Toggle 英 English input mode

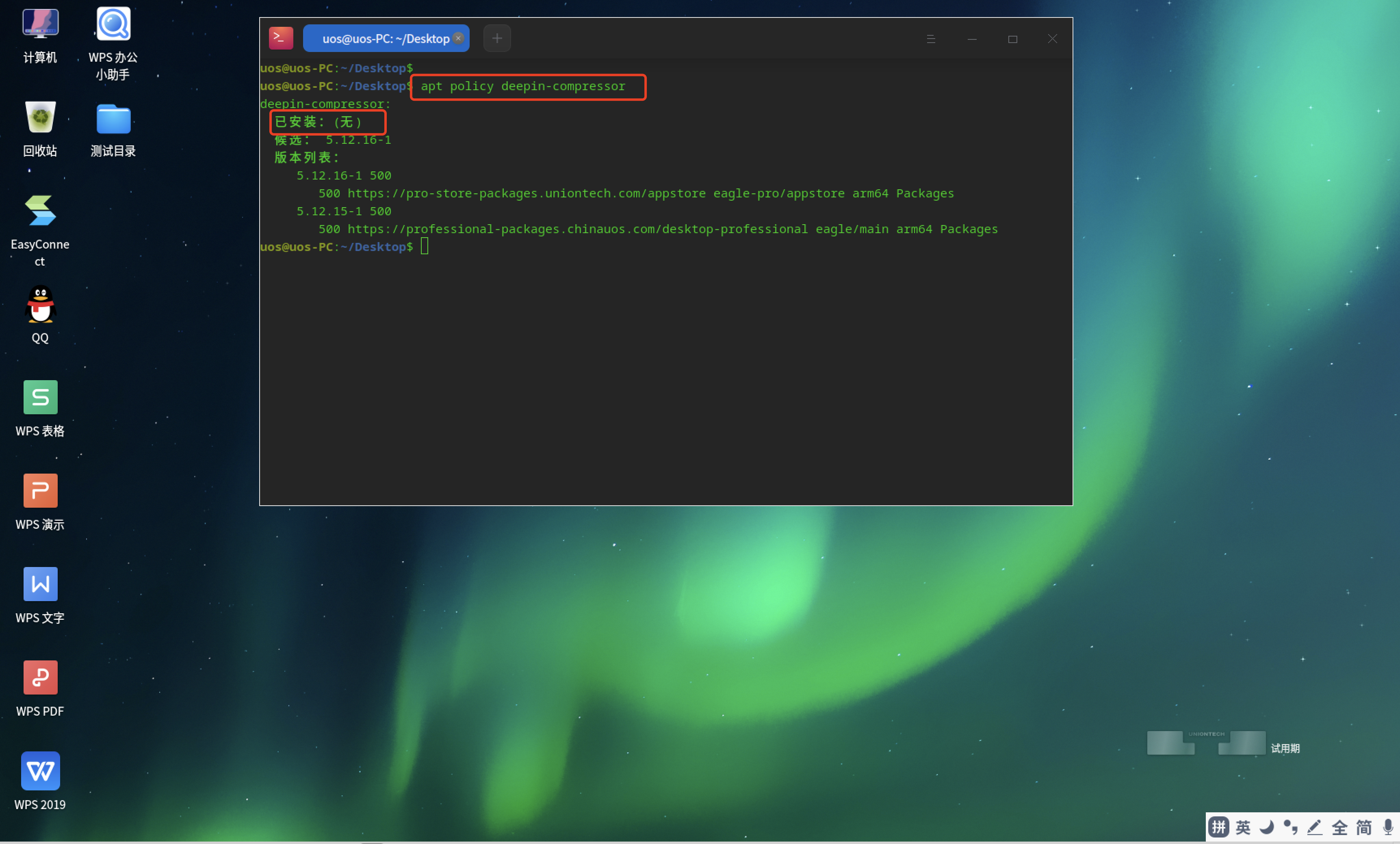pos(1243,827)
